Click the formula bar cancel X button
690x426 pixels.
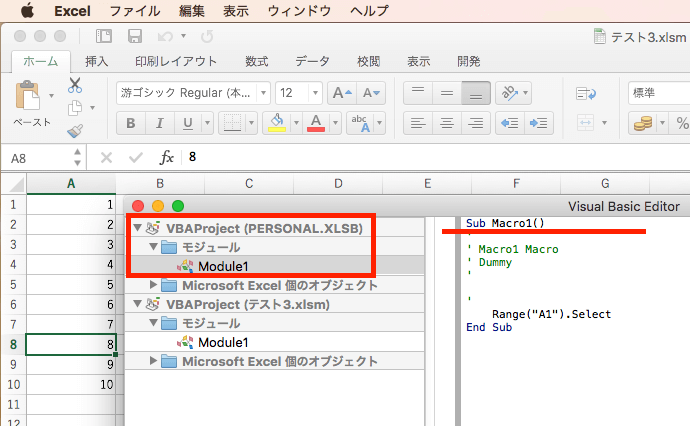coord(106,158)
